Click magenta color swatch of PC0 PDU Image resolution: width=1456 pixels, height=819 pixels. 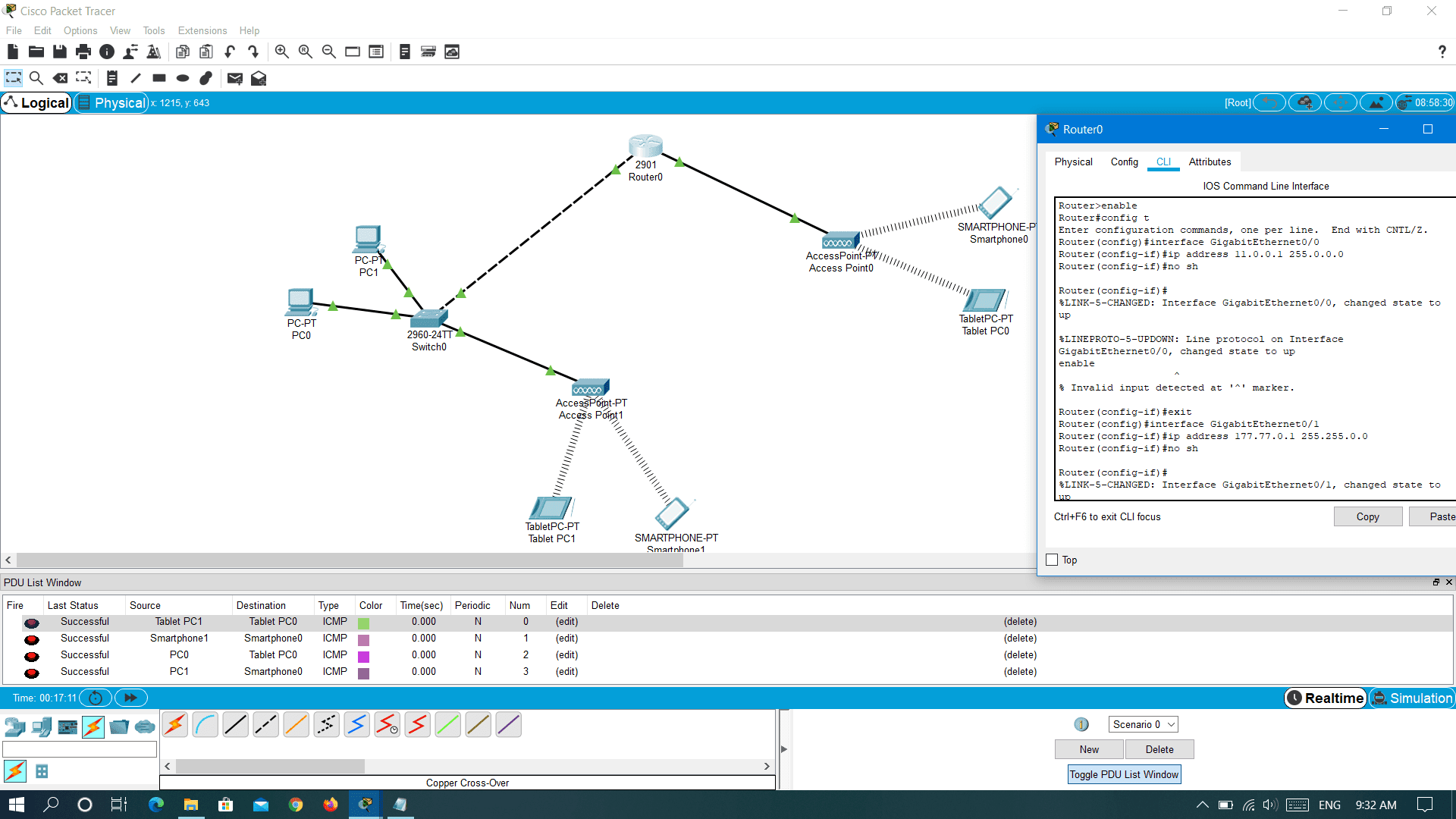point(363,657)
